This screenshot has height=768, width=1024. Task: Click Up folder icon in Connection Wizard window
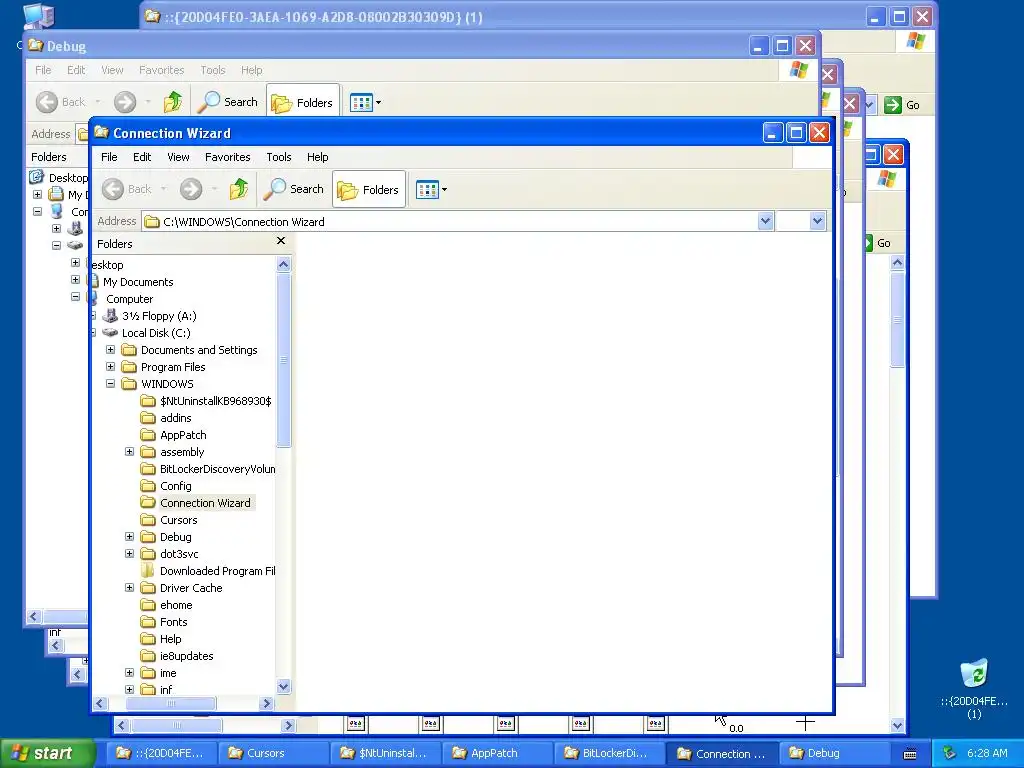point(239,189)
